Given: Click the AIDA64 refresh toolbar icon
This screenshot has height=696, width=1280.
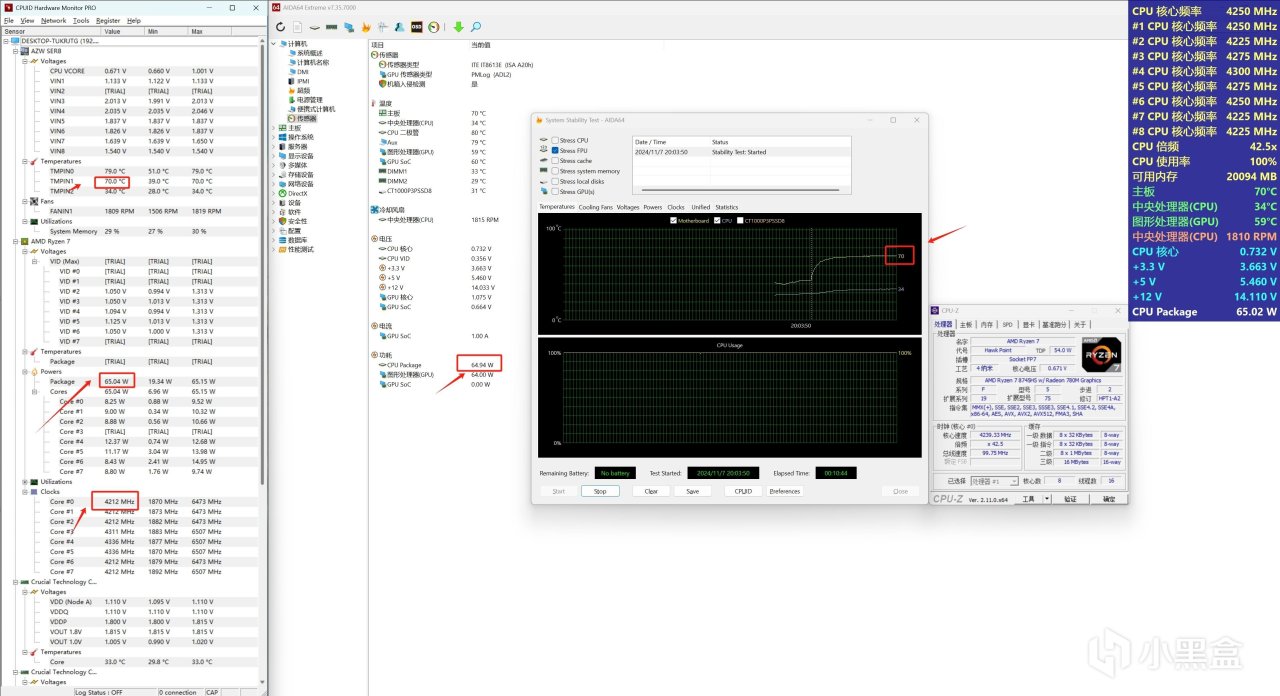Looking at the screenshot, I should pyautogui.click(x=282, y=27).
